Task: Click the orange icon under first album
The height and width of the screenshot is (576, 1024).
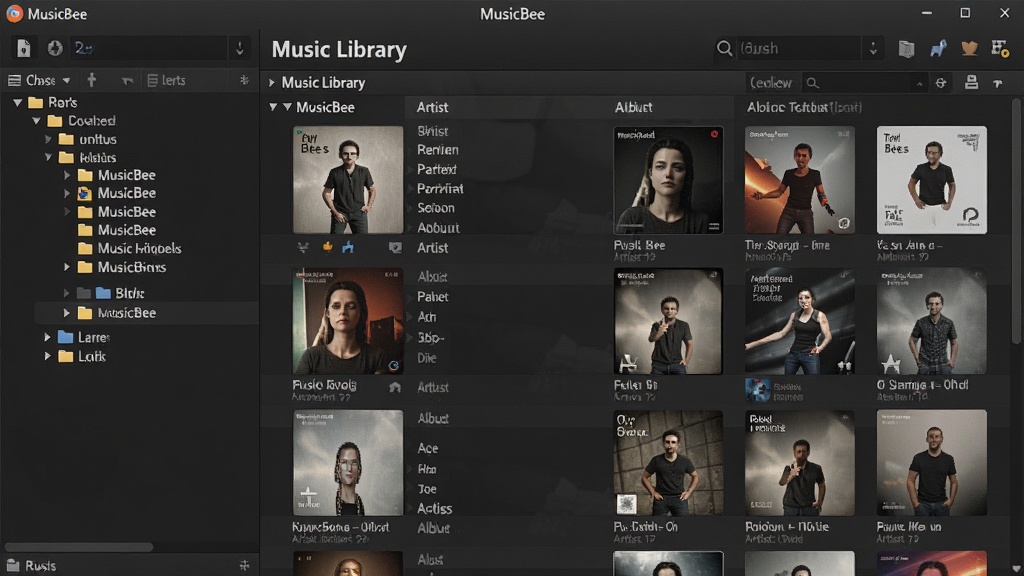Action: 327,247
